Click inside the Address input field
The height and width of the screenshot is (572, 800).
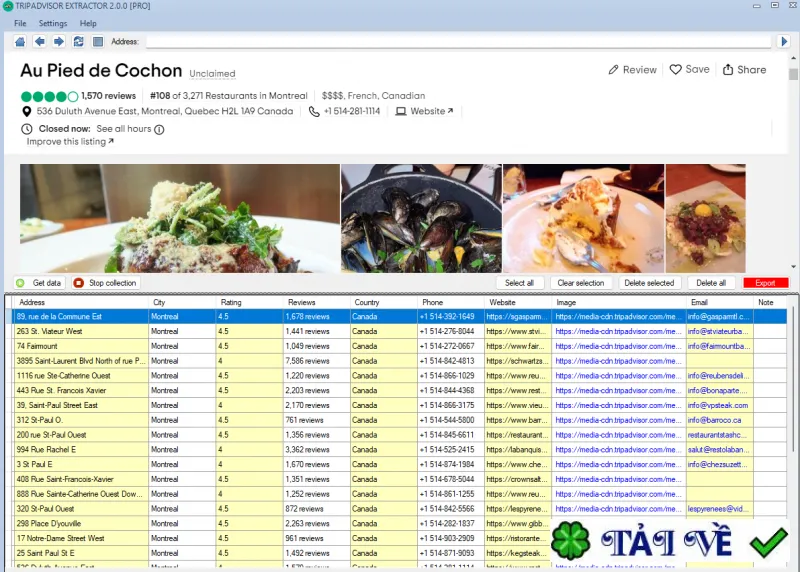point(458,42)
